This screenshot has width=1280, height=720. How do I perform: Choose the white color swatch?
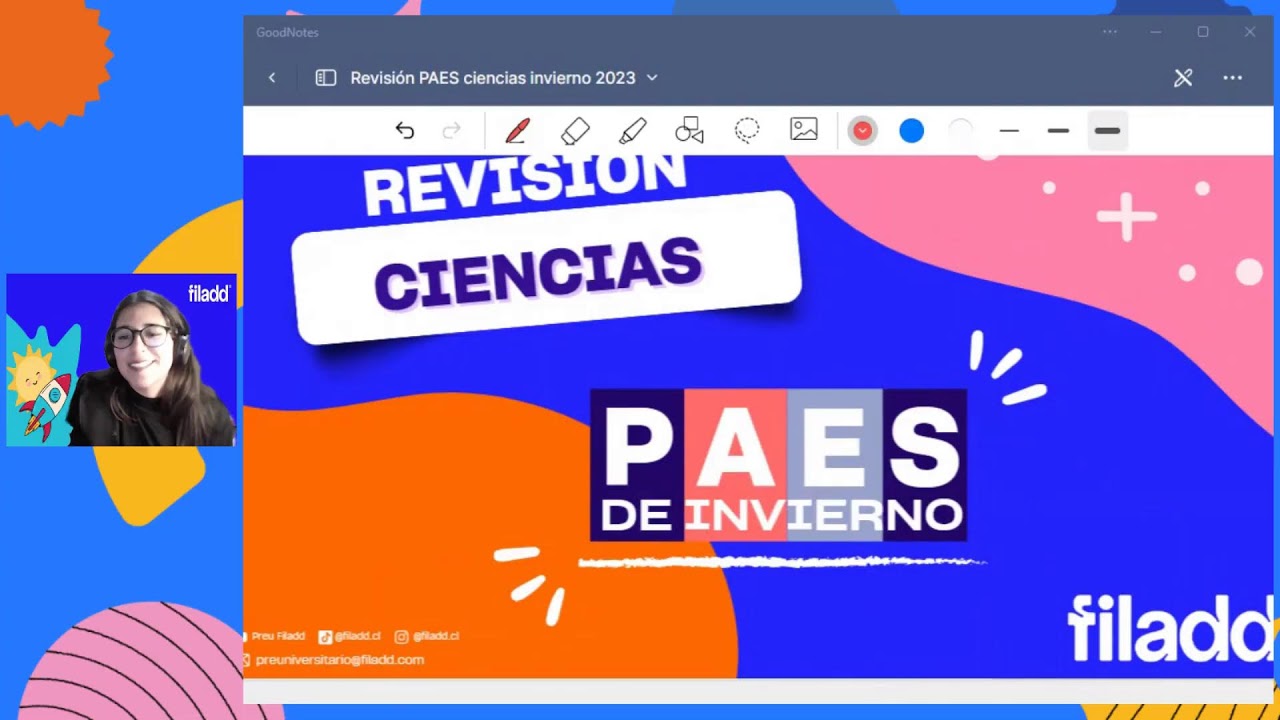coord(960,131)
